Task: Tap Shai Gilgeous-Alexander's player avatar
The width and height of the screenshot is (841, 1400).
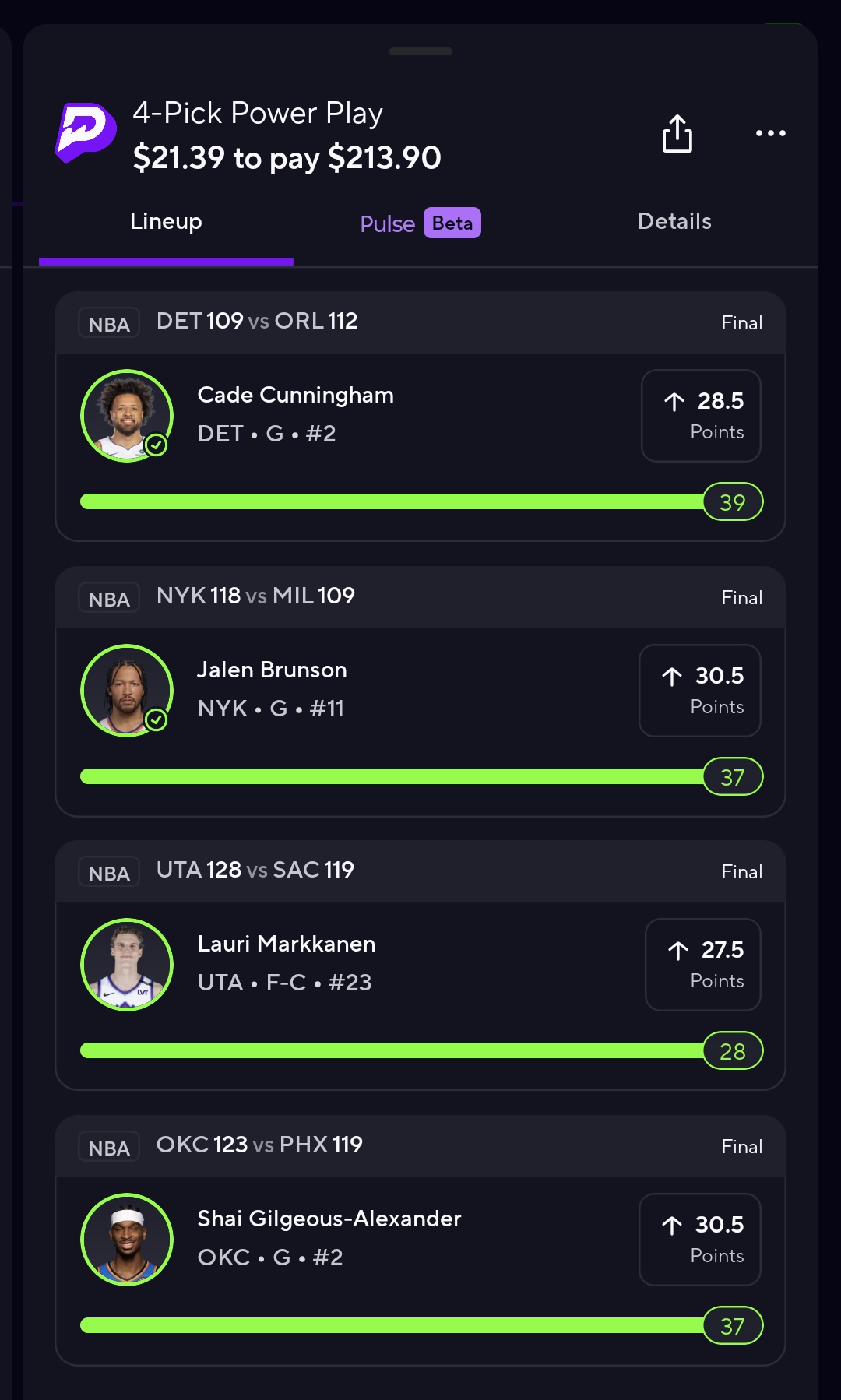Action: [x=126, y=1239]
